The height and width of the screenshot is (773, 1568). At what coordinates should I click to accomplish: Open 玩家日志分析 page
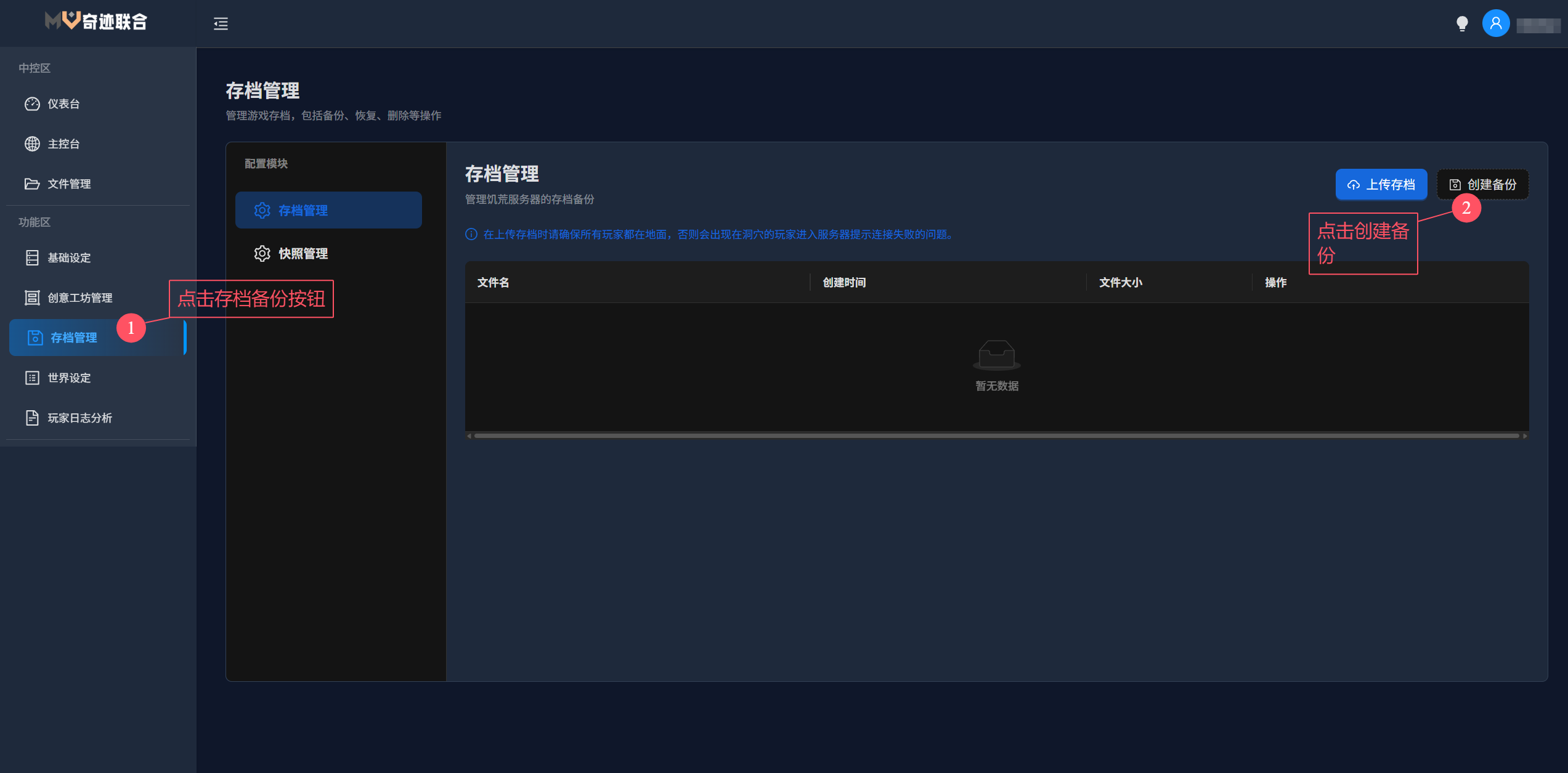coord(79,418)
